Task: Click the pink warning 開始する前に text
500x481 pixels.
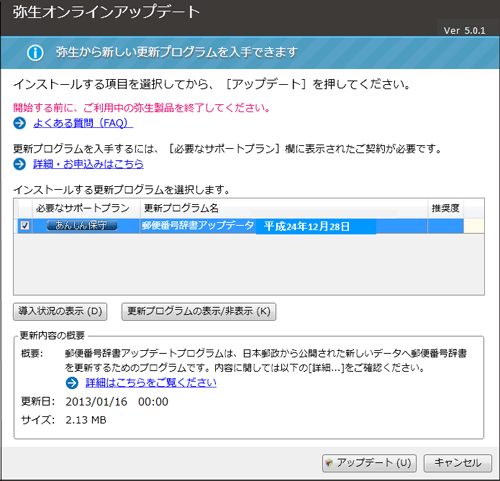Action: [x=142, y=108]
